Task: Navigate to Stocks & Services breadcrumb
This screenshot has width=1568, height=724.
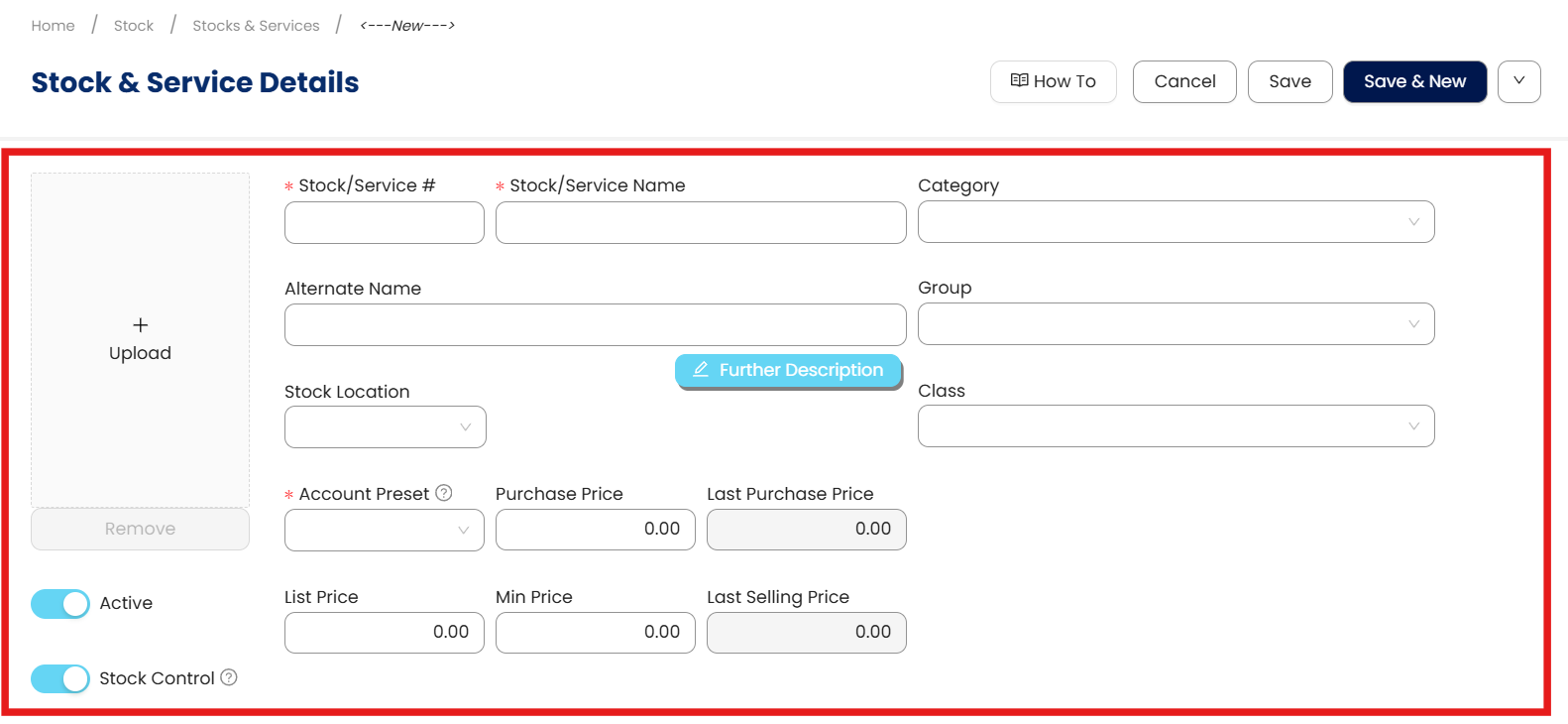Action: click(256, 26)
